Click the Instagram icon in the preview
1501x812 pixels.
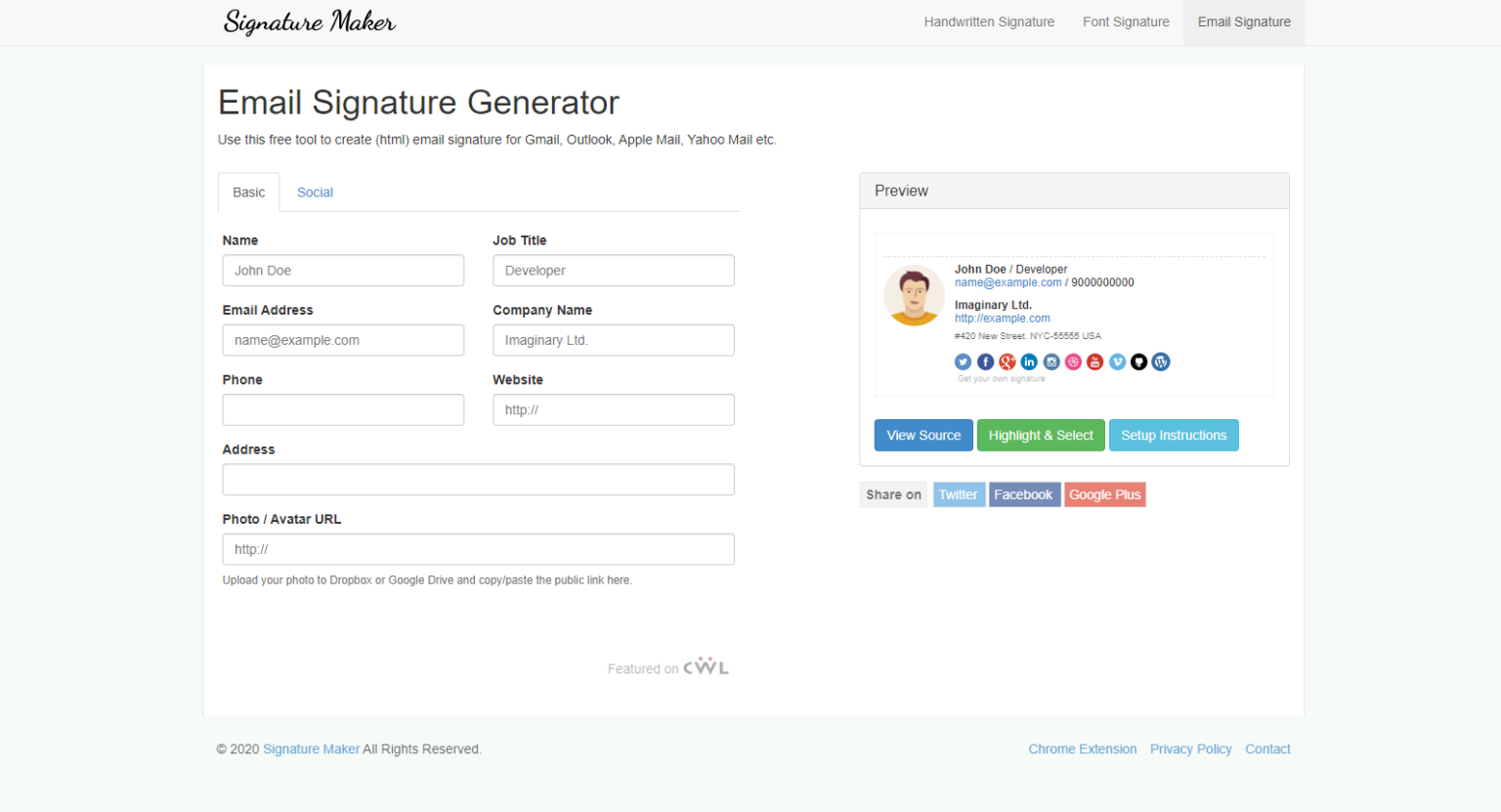coord(1051,362)
